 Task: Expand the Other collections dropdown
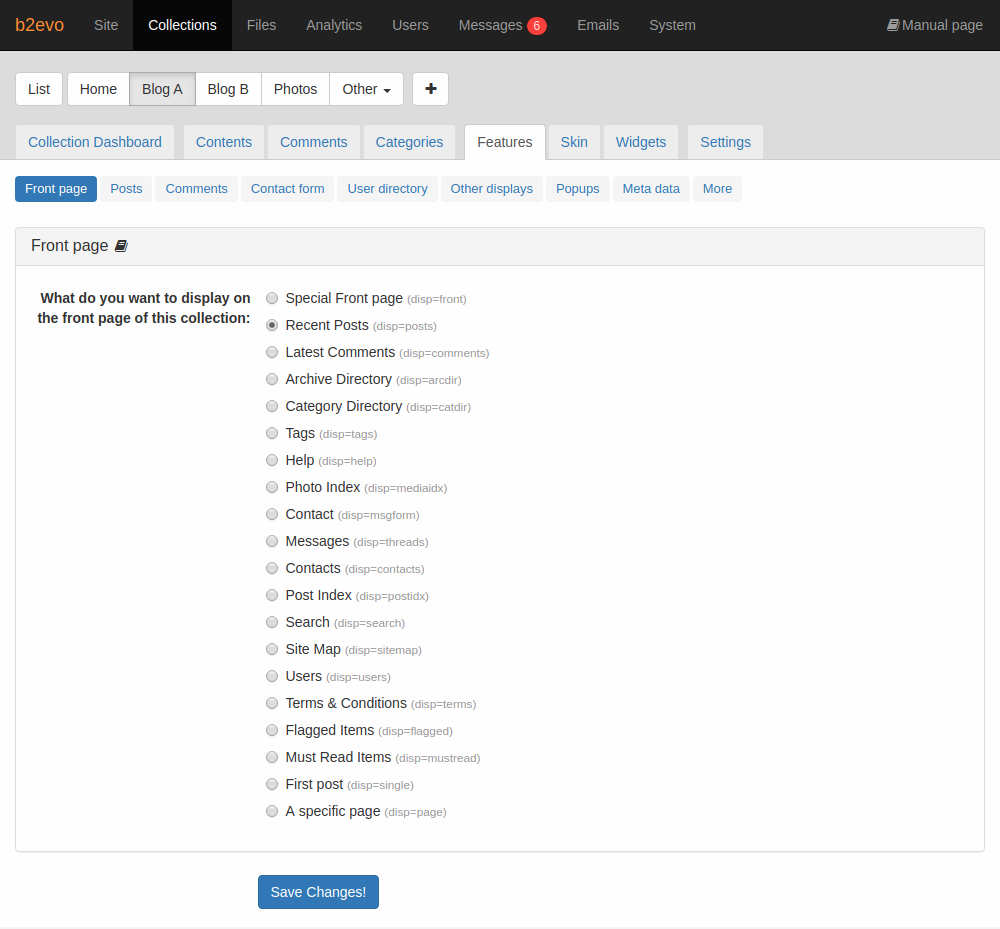click(366, 89)
